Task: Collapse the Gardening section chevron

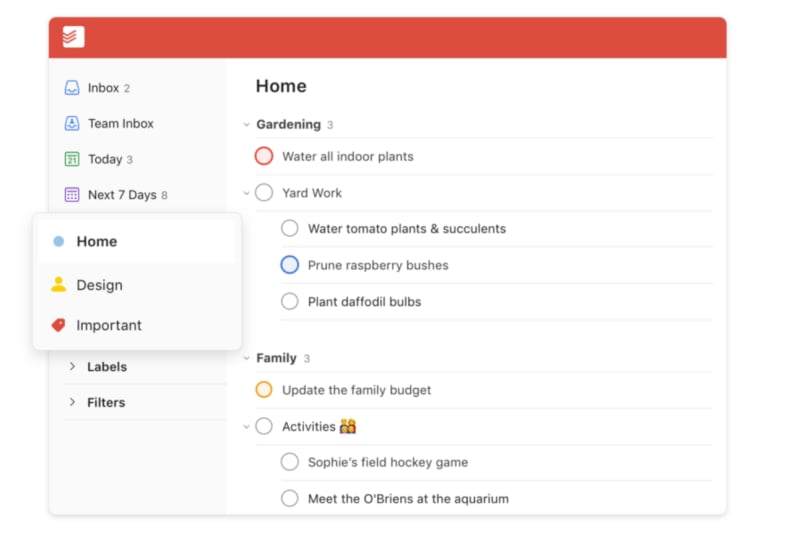Action: point(246,124)
